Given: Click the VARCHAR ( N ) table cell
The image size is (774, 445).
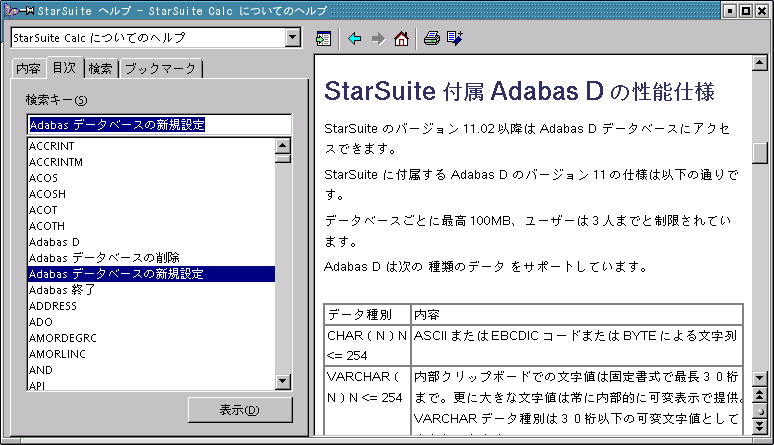Looking at the screenshot, I should (367, 401).
